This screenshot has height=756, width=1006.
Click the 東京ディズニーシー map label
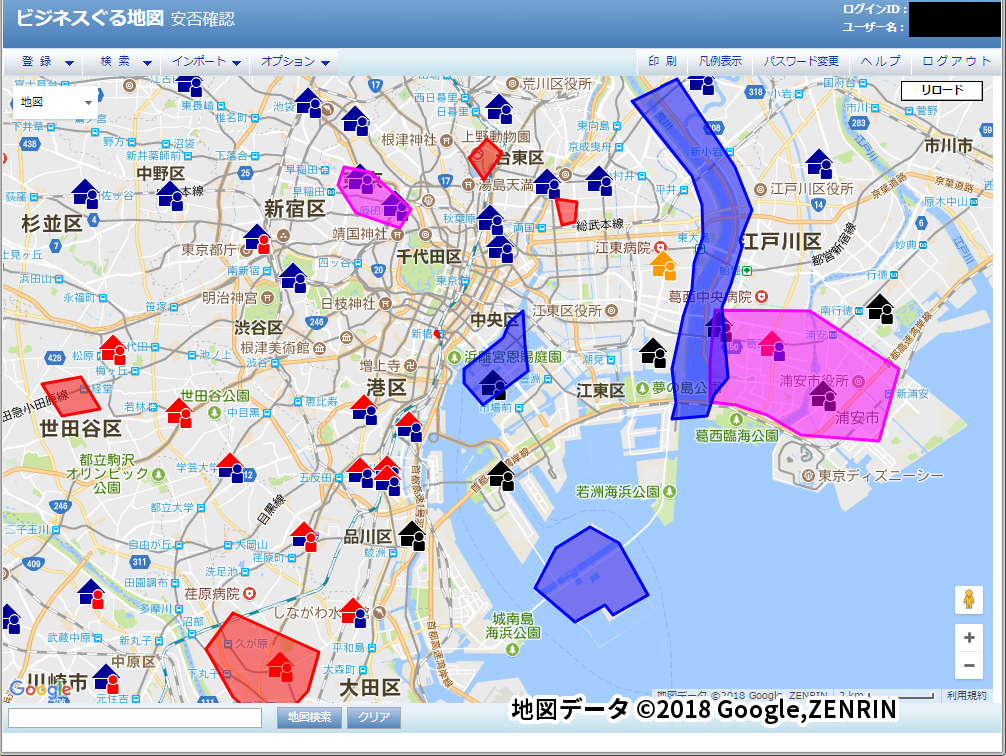coord(881,476)
